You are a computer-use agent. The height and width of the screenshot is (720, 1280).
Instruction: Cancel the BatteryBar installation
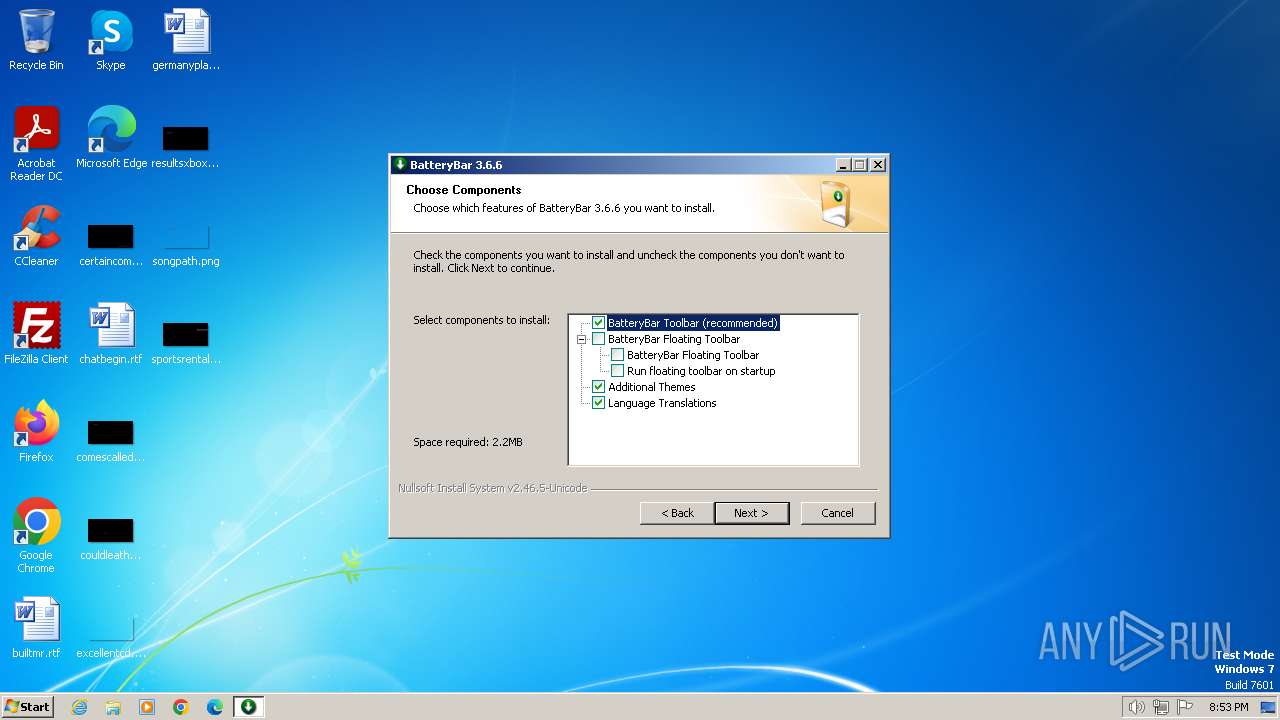pos(837,513)
